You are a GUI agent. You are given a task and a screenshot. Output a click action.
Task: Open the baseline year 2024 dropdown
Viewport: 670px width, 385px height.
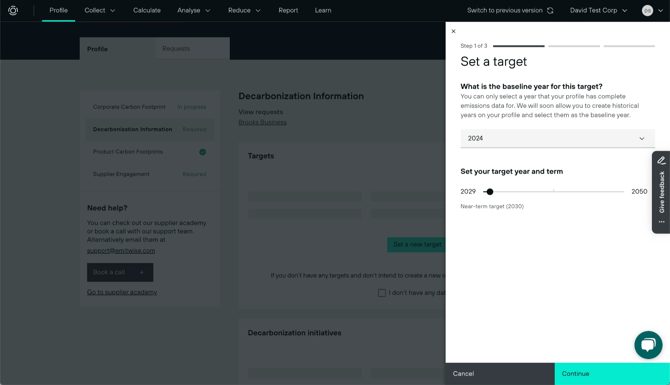[x=557, y=138]
